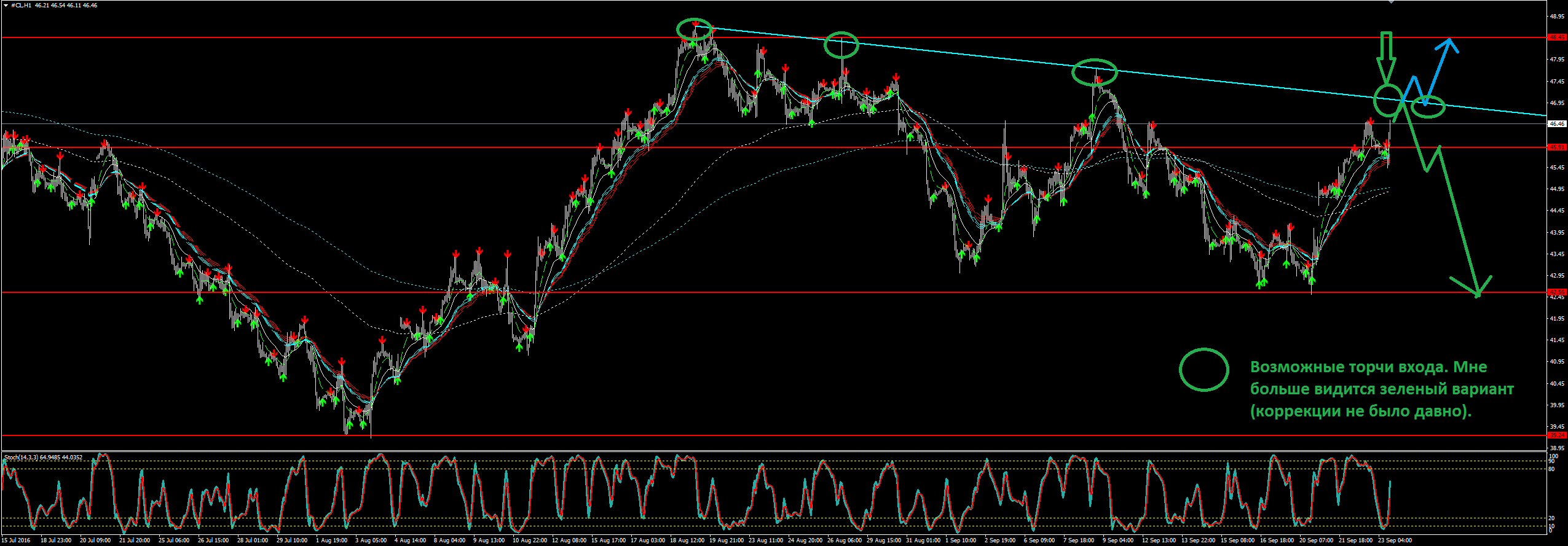The height and width of the screenshot is (546, 1568).
Task: Click the 40.45 price scale value
Action: (1557, 384)
